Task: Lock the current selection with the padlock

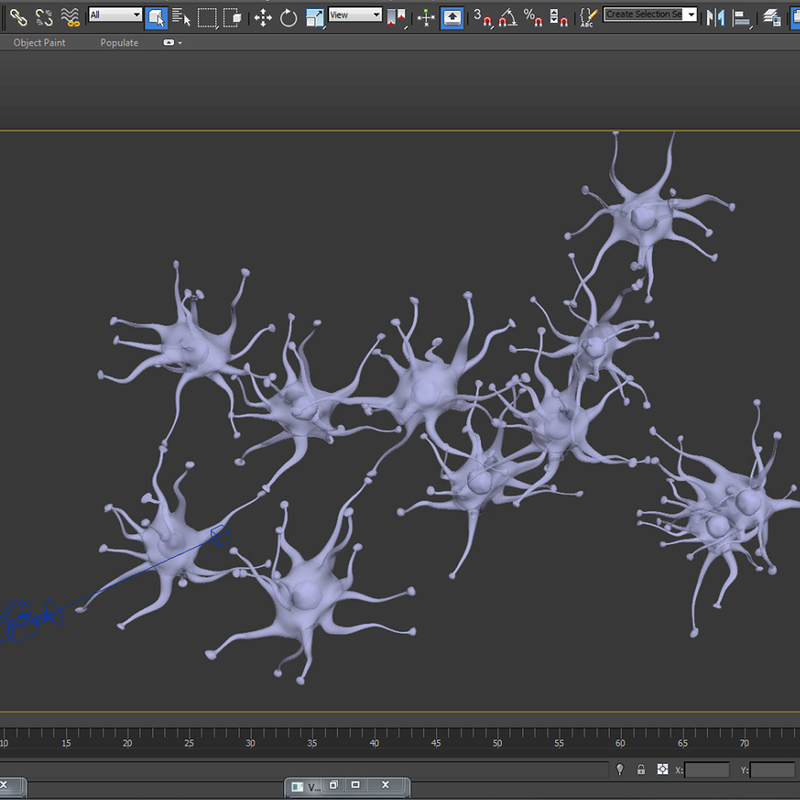Action: pos(641,769)
